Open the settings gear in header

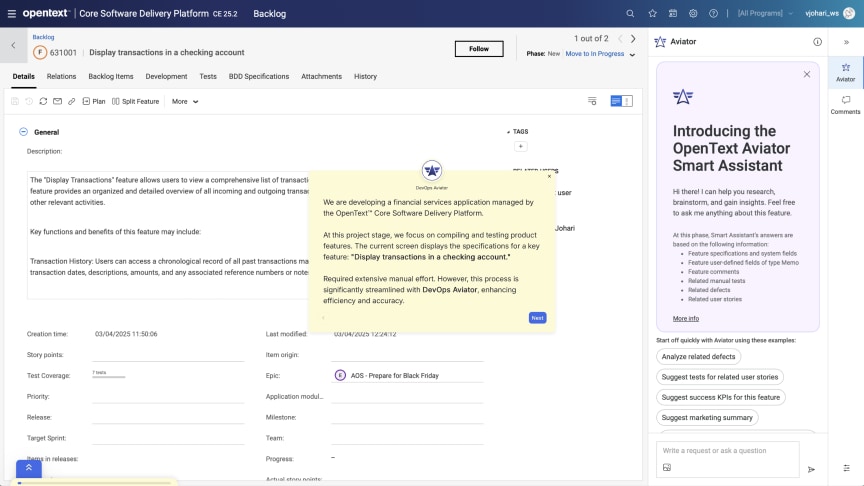click(x=693, y=14)
